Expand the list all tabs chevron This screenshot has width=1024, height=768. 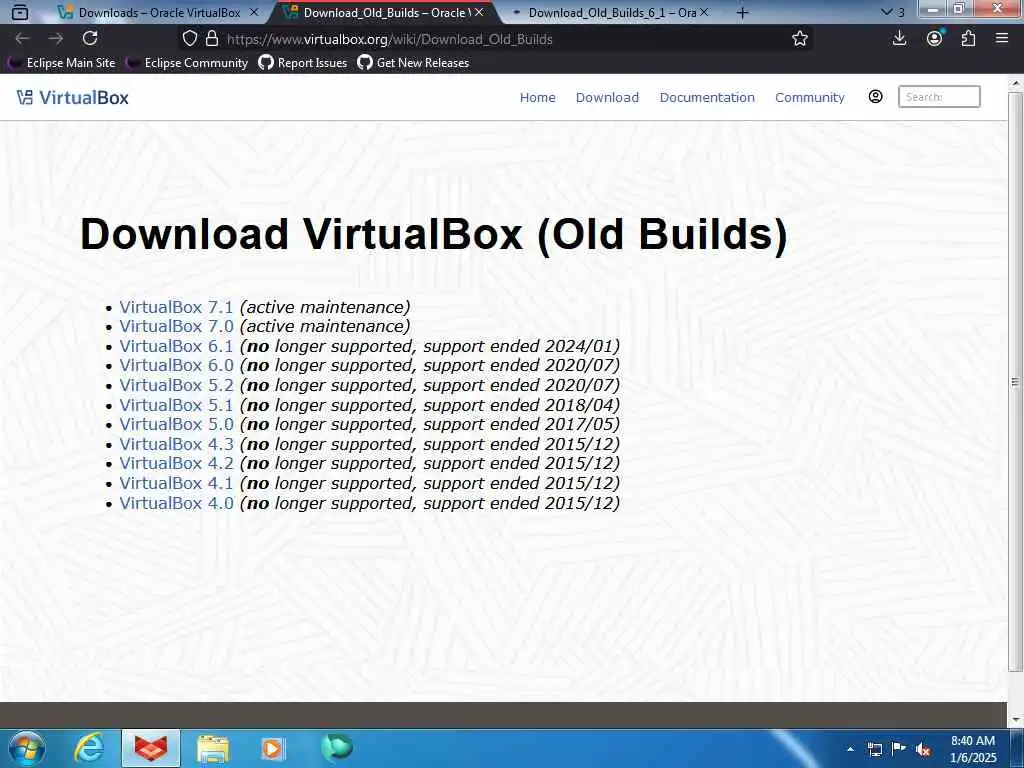[x=886, y=12]
